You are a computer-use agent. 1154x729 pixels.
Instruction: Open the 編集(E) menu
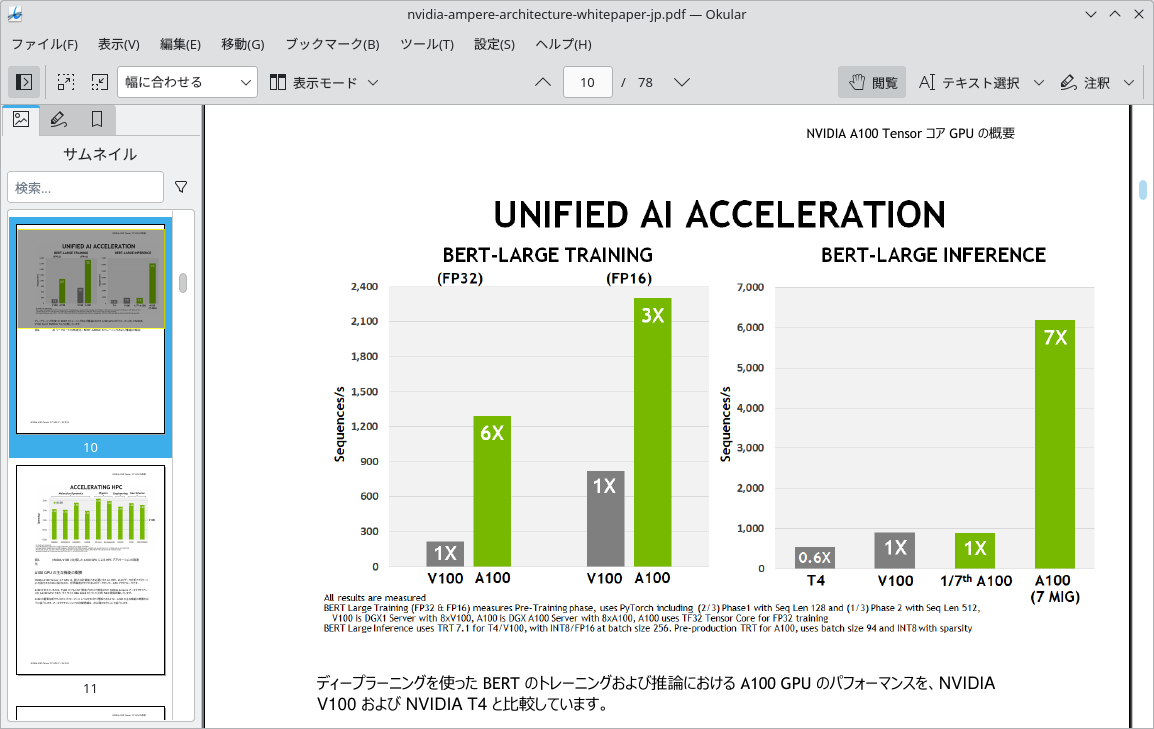click(180, 44)
